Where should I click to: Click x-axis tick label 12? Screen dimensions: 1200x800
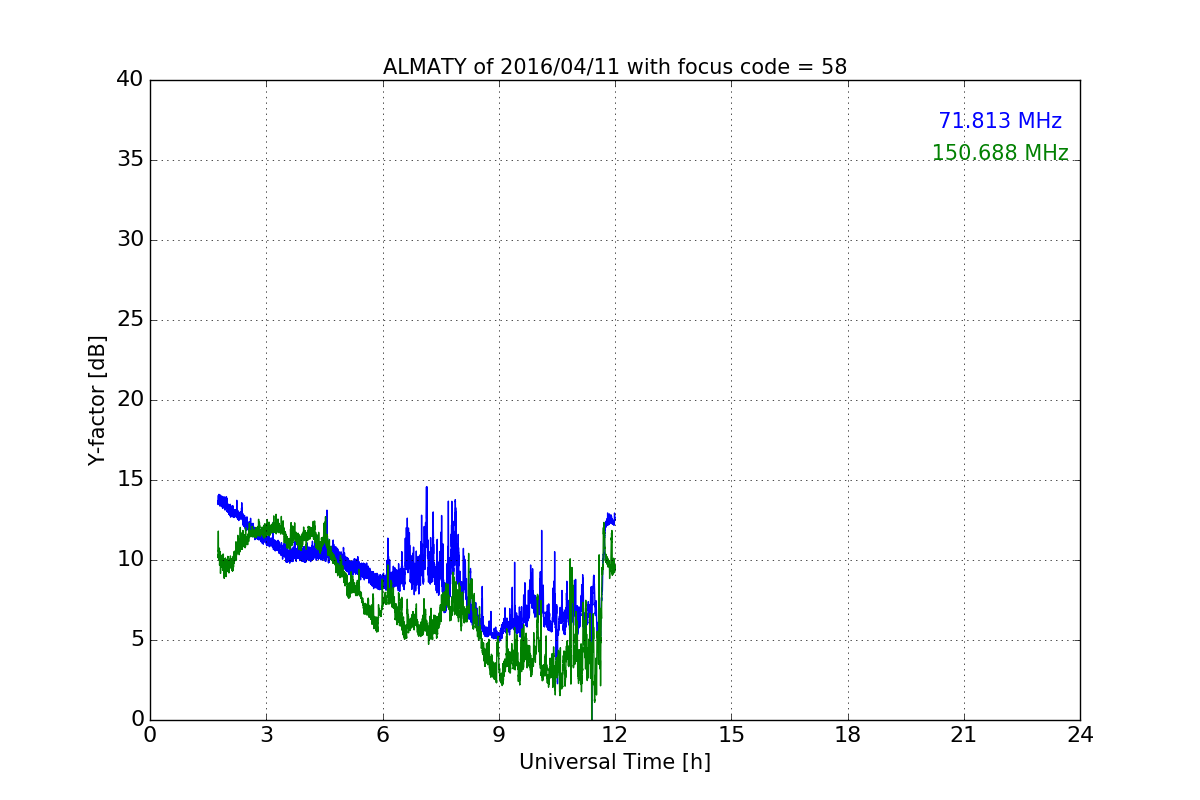615,734
